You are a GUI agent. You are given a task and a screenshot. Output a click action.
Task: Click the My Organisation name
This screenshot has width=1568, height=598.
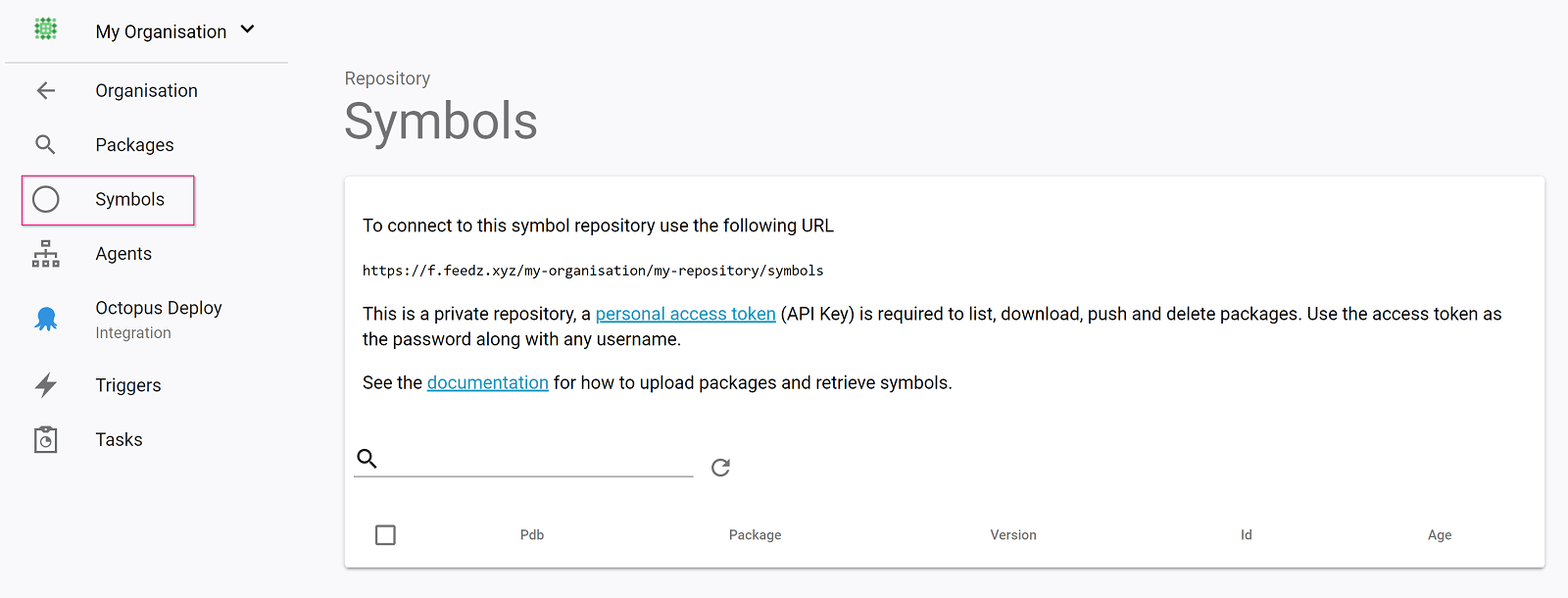(161, 31)
